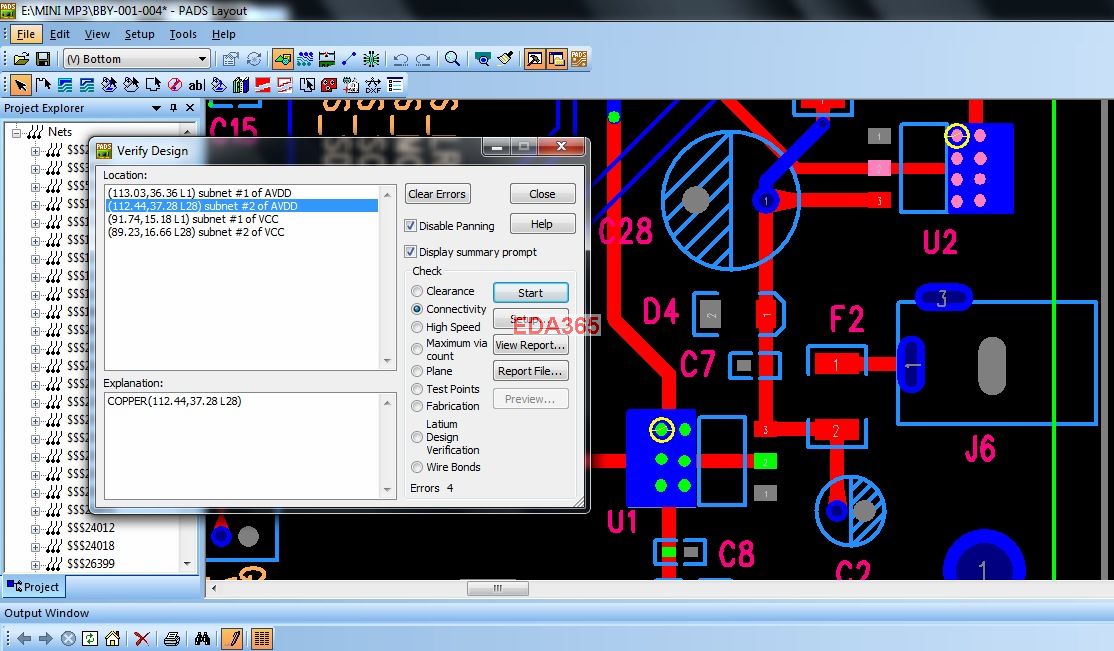The width and height of the screenshot is (1114, 651).
Task: Select Plane check option
Action: pyautogui.click(x=417, y=371)
